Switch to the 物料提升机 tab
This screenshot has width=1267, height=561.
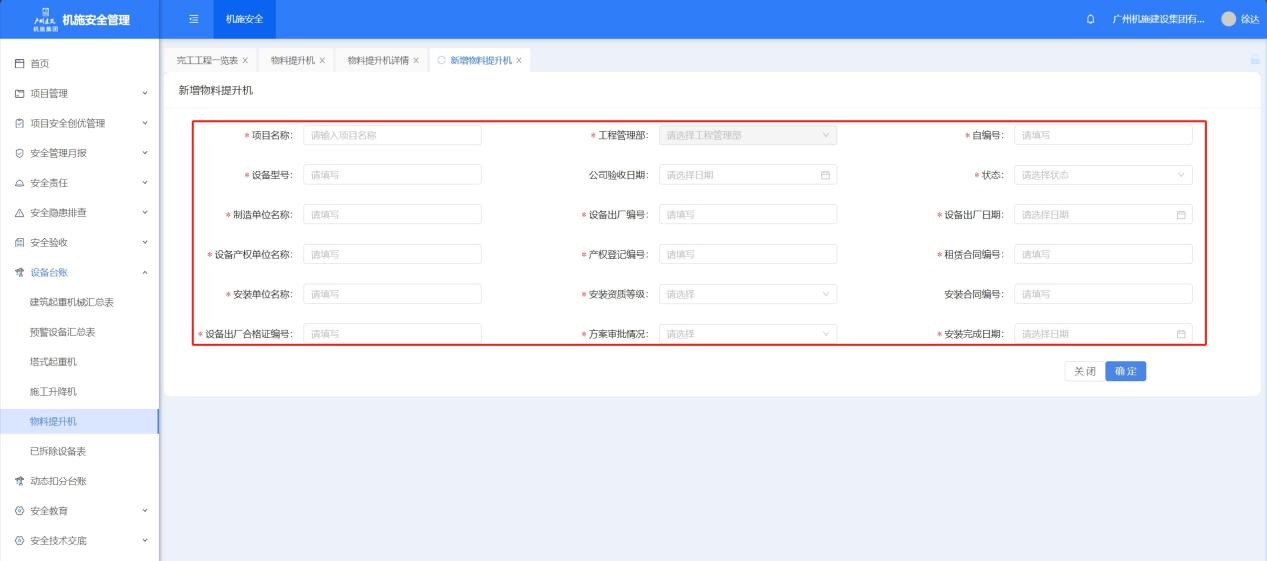click(292, 61)
